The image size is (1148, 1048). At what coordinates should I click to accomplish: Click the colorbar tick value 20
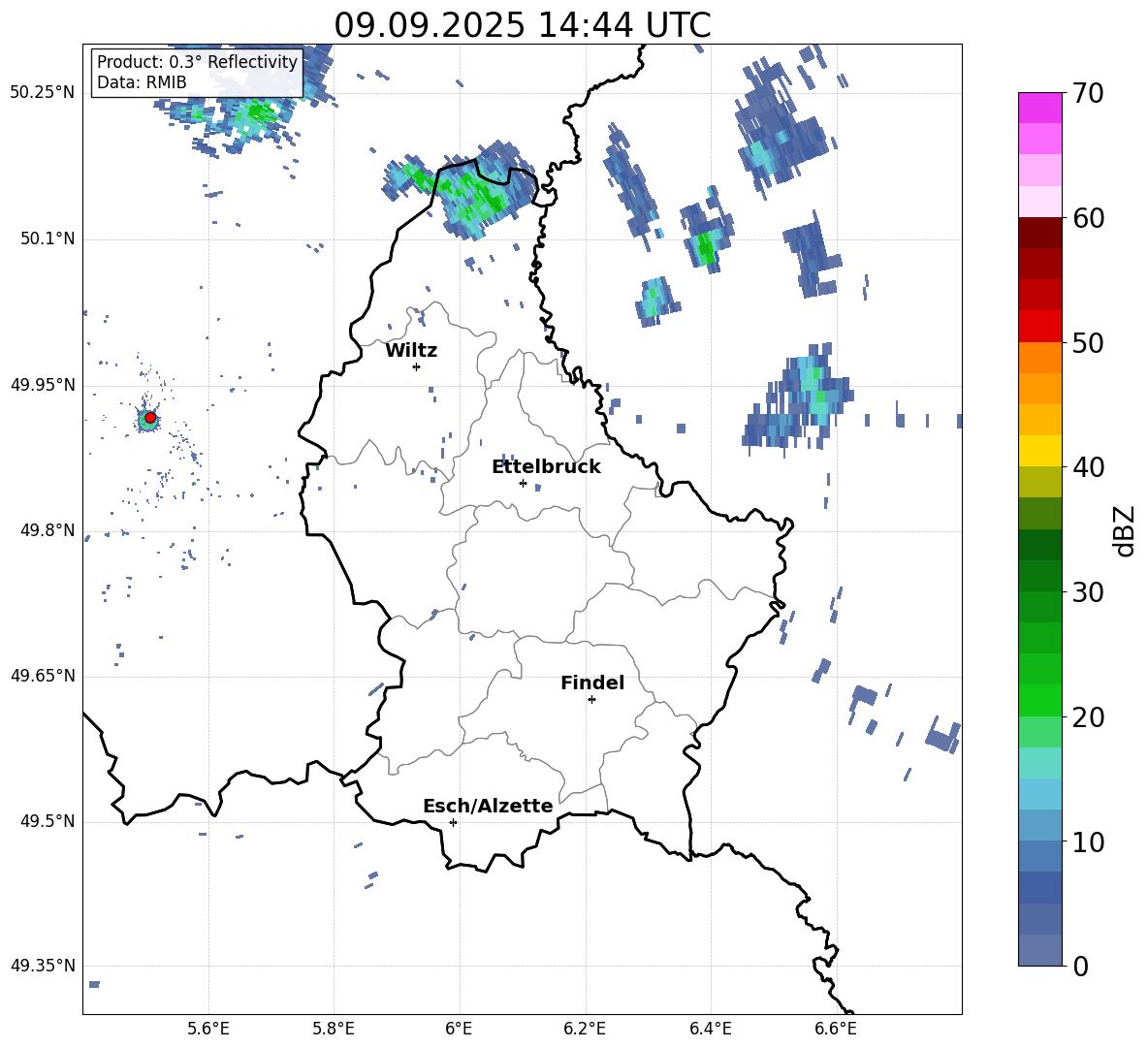coord(1088,717)
